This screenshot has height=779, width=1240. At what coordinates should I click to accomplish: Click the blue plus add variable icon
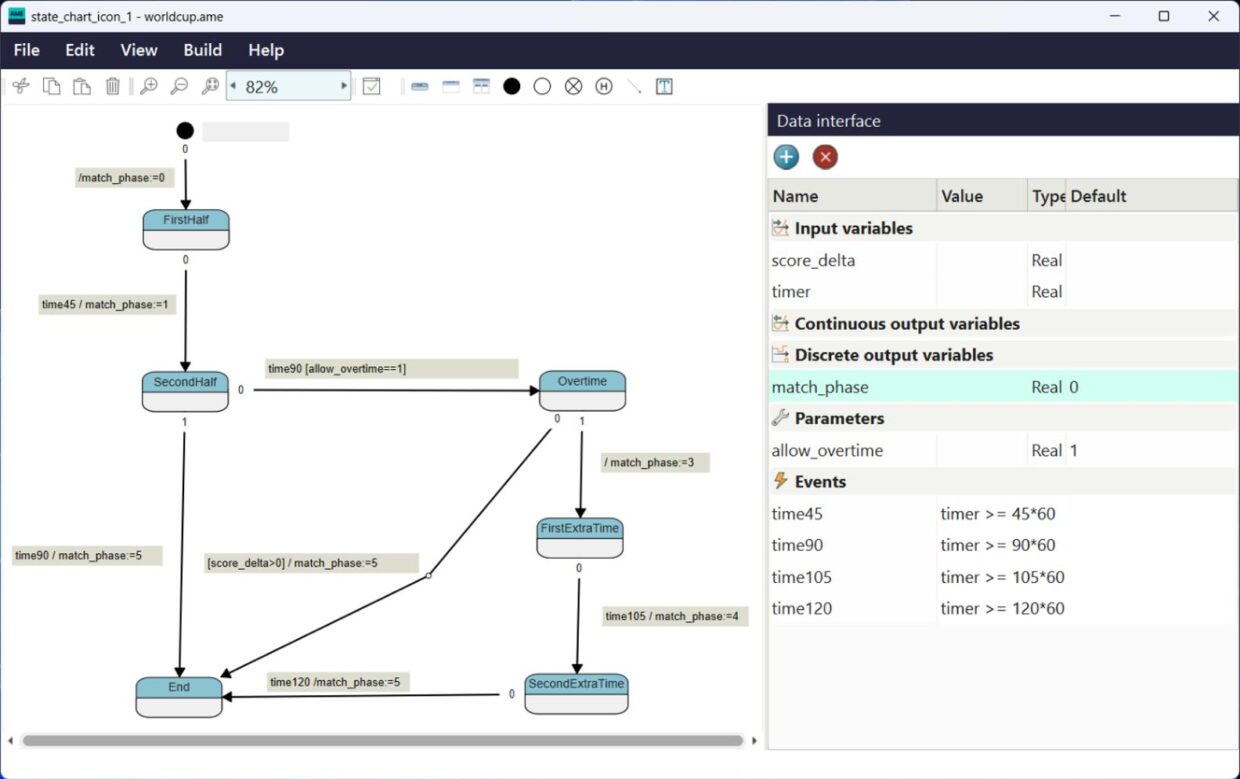click(x=786, y=157)
